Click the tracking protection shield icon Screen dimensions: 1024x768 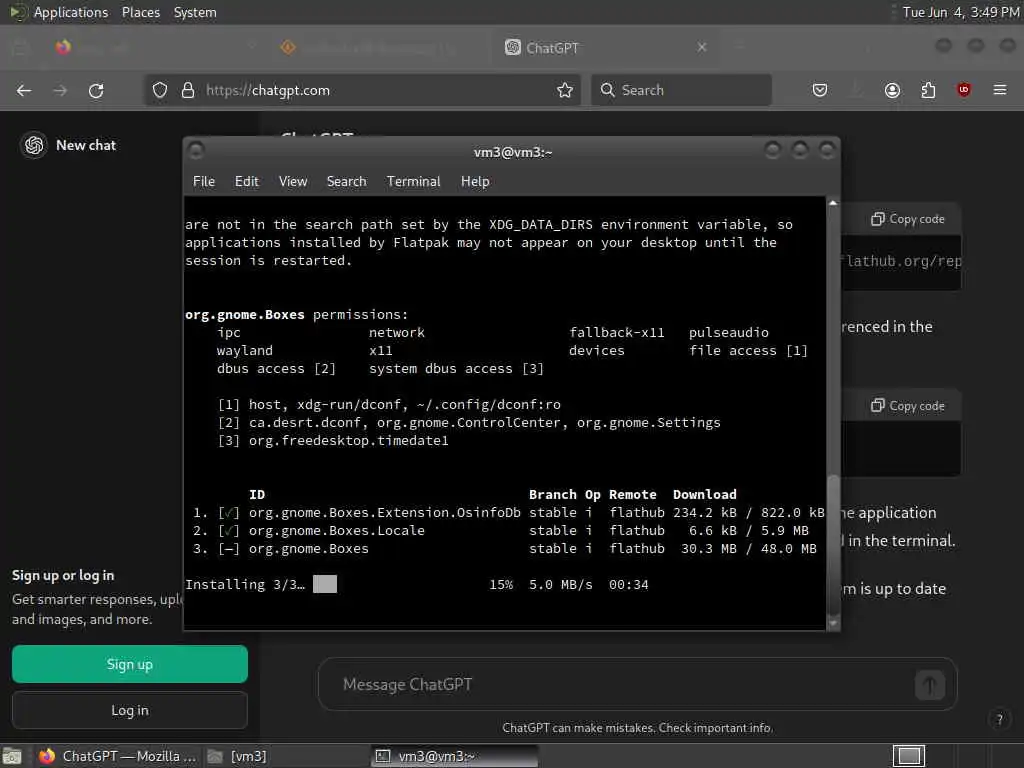[x=160, y=90]
